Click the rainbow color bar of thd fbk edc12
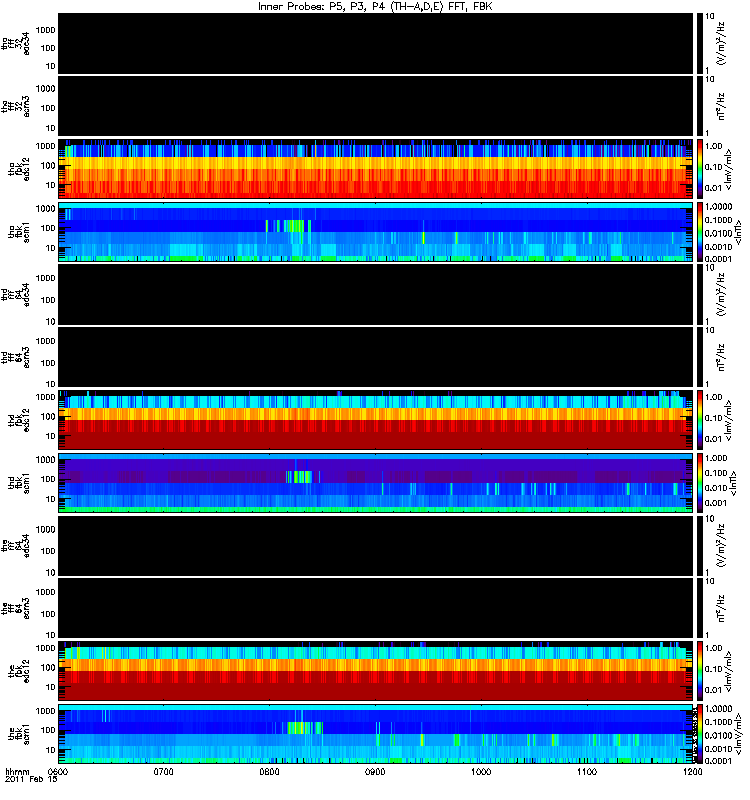 (699, 420)
